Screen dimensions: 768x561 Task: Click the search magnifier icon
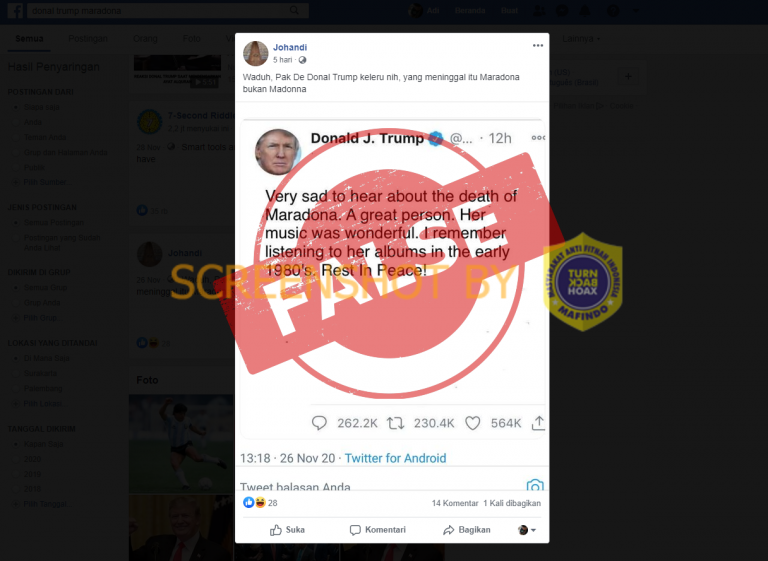(x=294, y=10)
